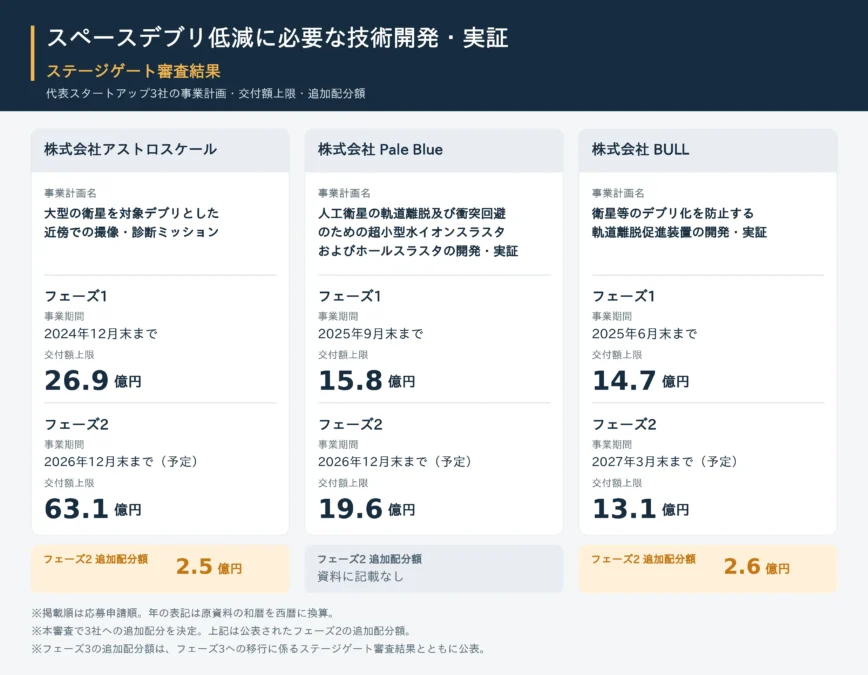Select the 株式会社 BULL card header
This screenshot has height=675, width=868.
[x=707, y=150]
